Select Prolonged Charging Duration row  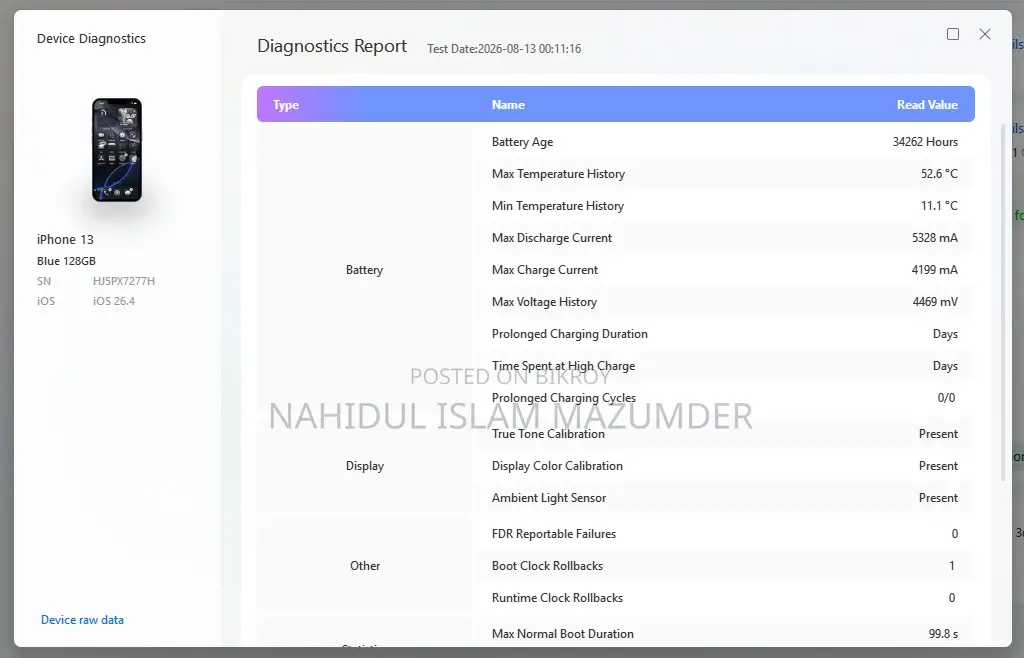point(725,334)
